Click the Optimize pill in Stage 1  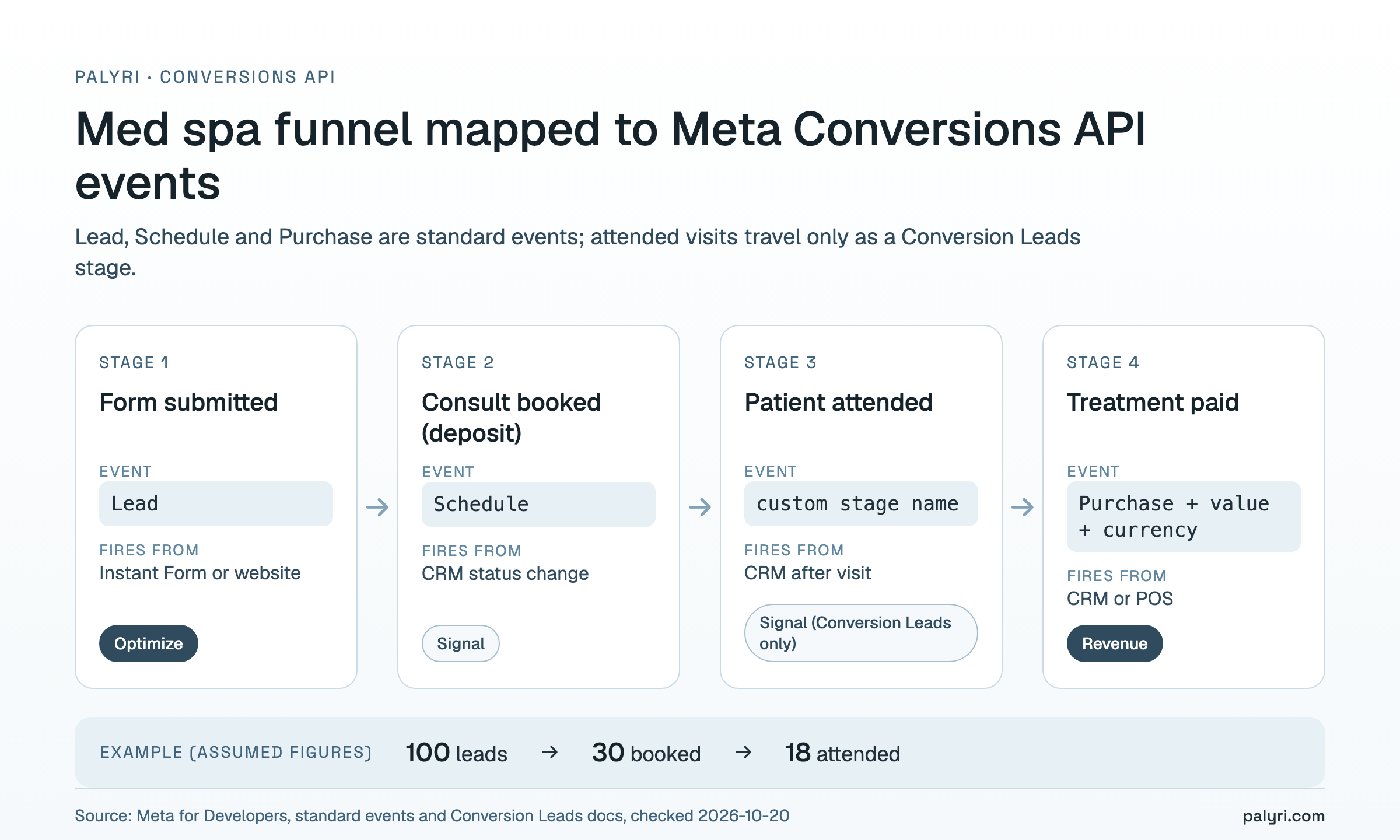pos(149,643)
